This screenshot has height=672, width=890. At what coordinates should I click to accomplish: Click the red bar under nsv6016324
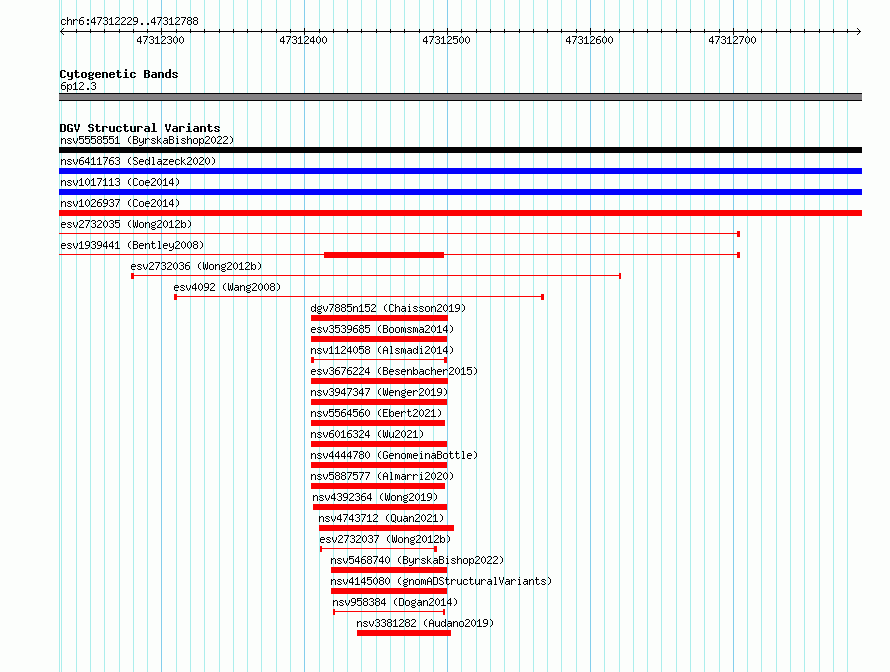click(379, 444)
